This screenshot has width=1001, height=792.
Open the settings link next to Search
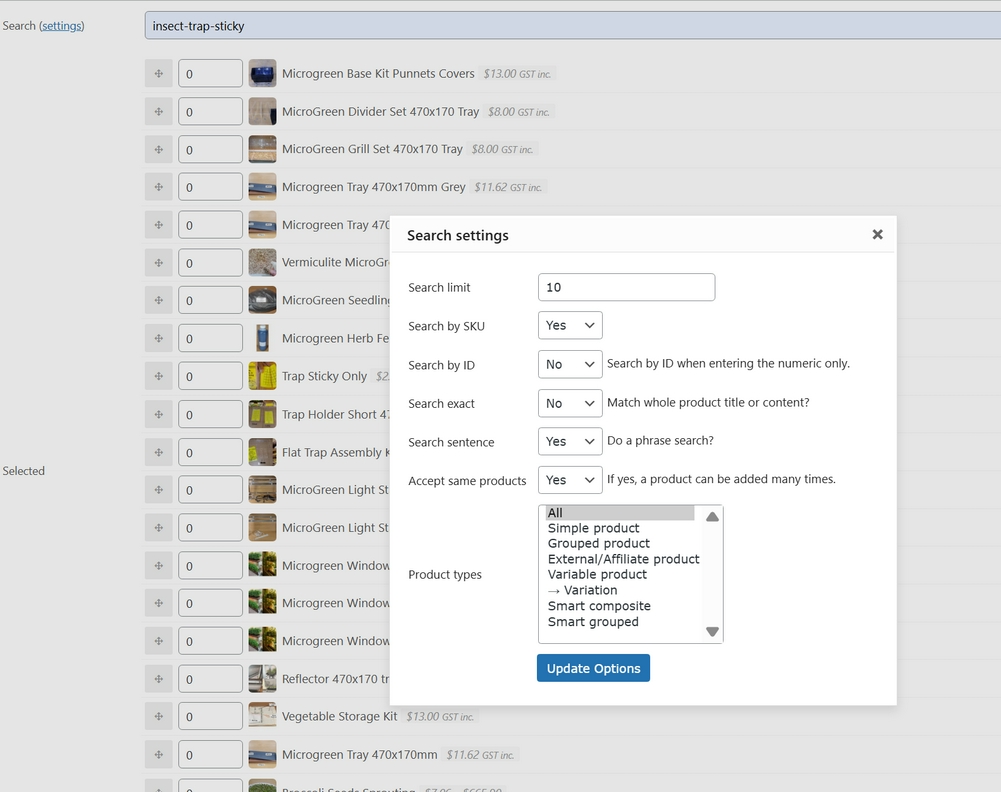click(x=62, y=25)
